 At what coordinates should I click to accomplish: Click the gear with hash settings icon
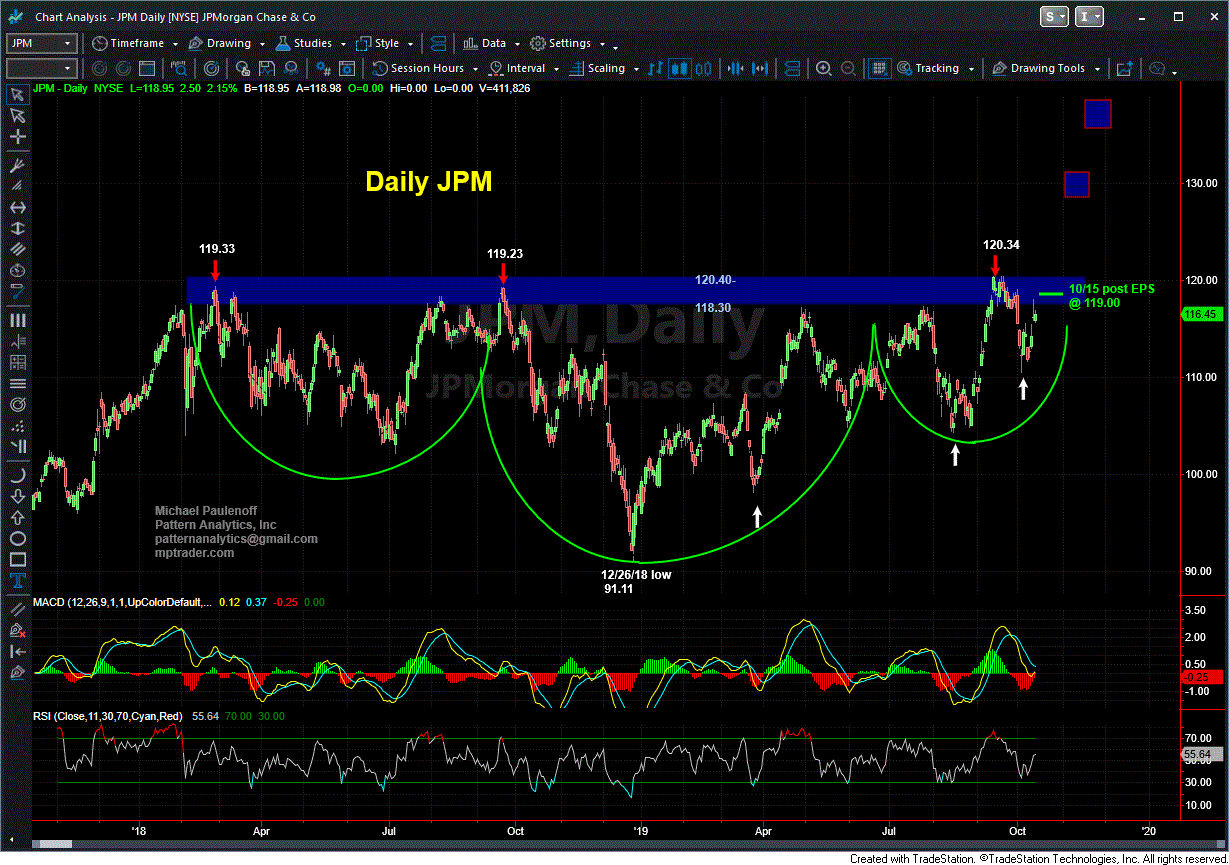point(324,68)
